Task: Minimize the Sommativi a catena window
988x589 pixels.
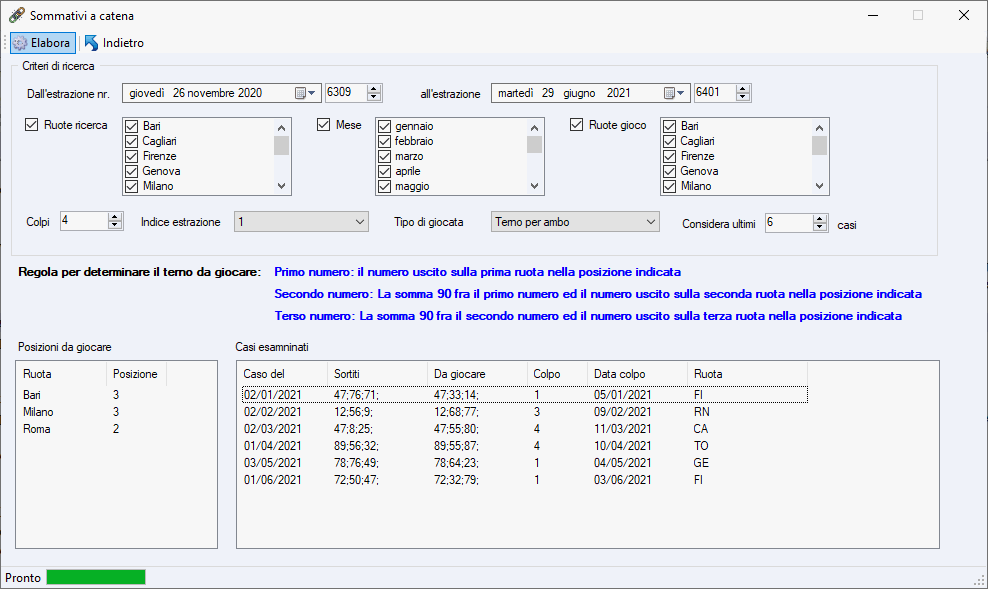Action: [873, 15]
